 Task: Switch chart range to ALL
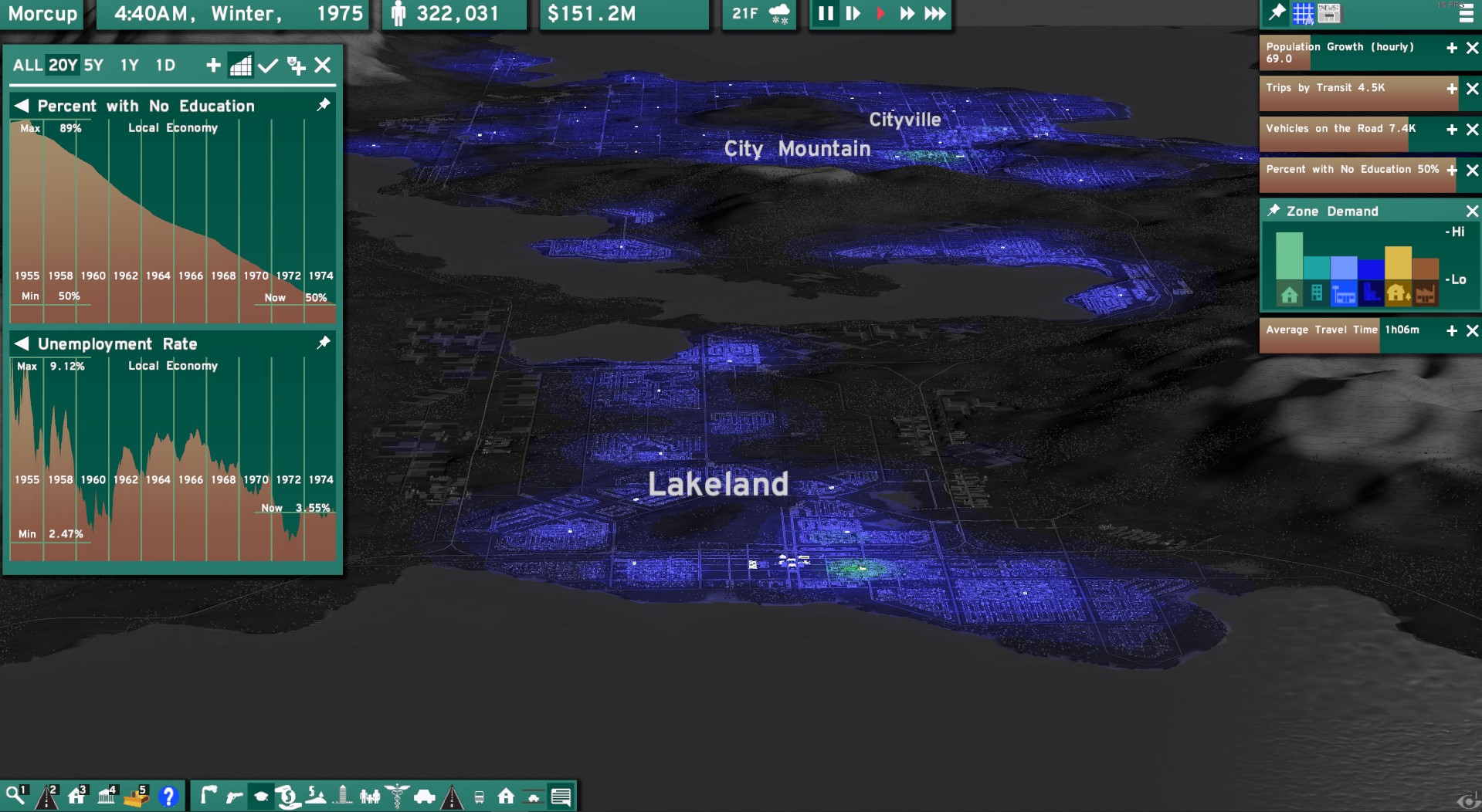(x=27, y=66)
